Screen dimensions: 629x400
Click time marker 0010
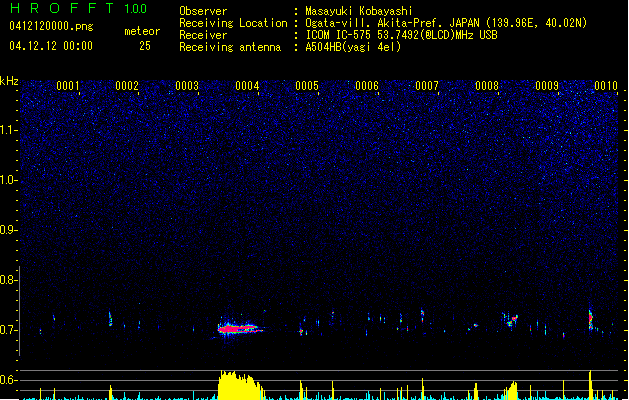coord(606,86)
